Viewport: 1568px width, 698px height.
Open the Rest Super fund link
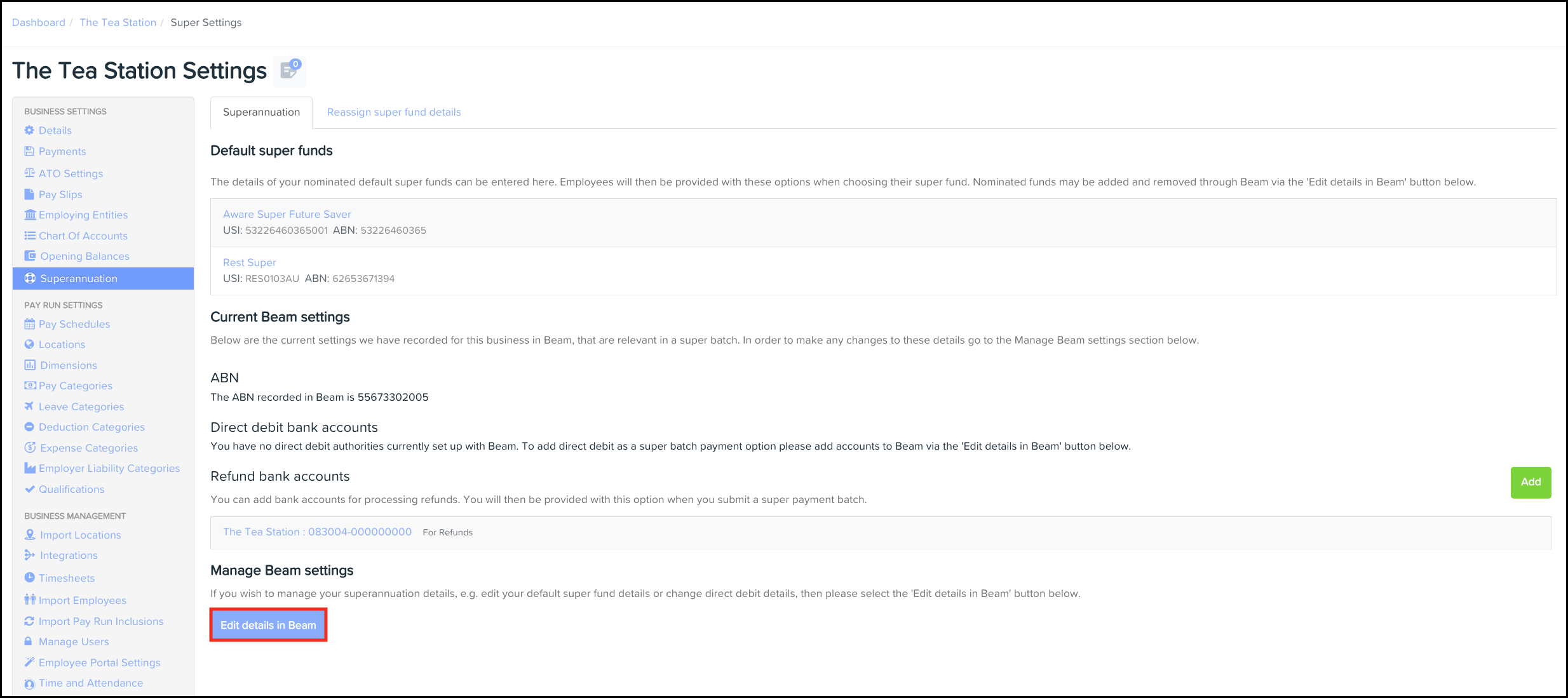[249, 263]
